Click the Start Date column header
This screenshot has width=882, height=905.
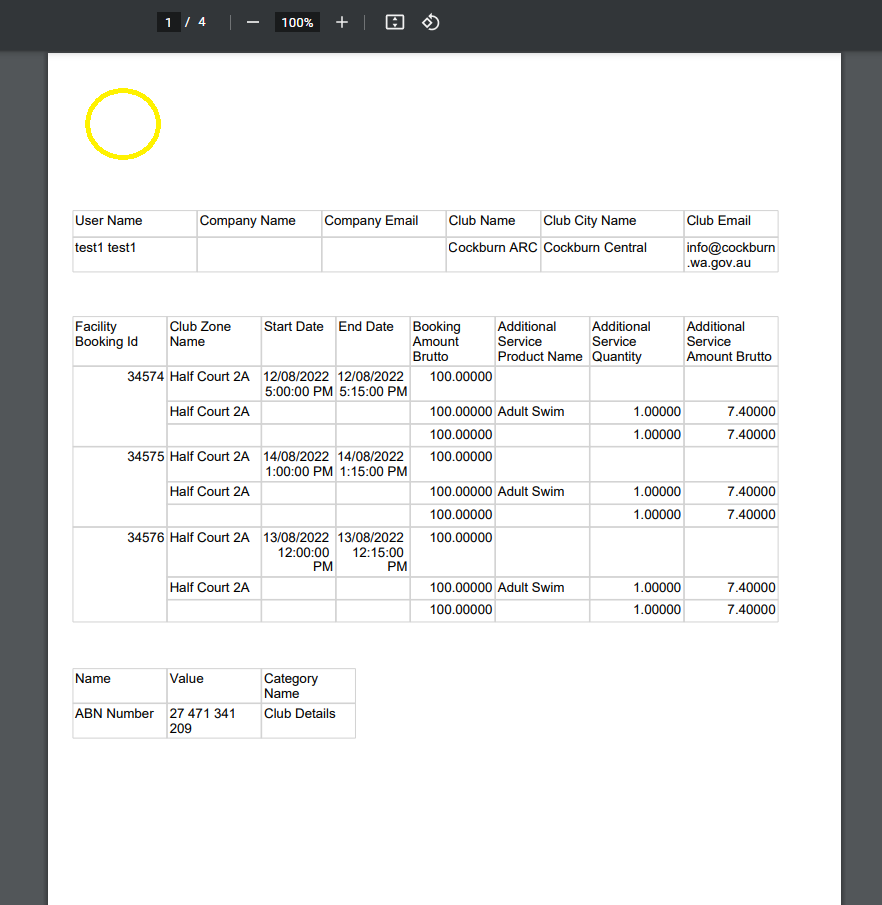click(294, 327)
